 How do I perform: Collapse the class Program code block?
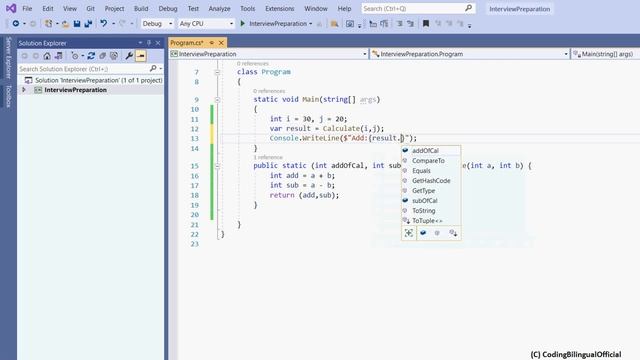point(217,72)
